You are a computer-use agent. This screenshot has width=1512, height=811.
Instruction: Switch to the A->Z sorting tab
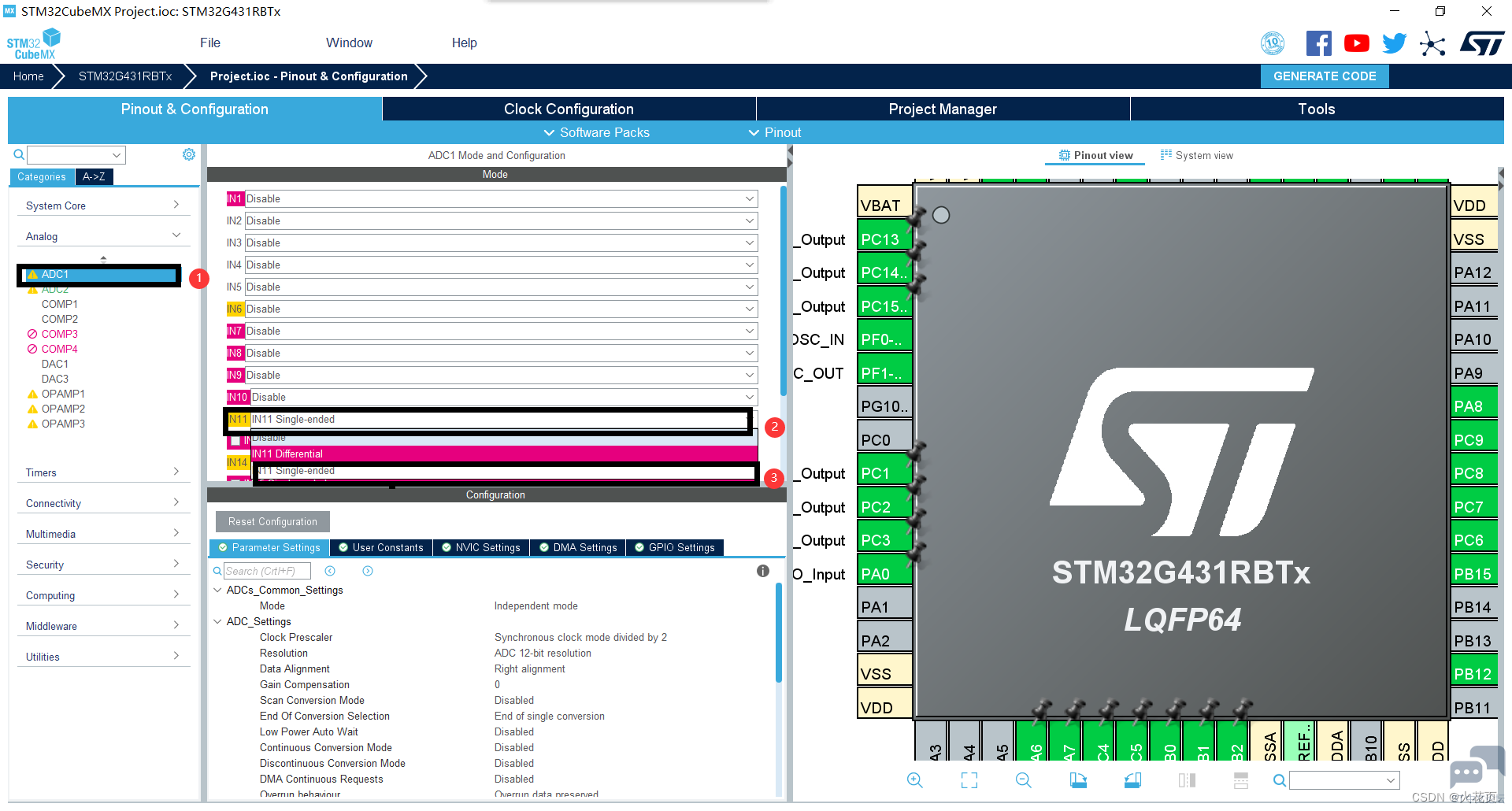coord(94,176)
